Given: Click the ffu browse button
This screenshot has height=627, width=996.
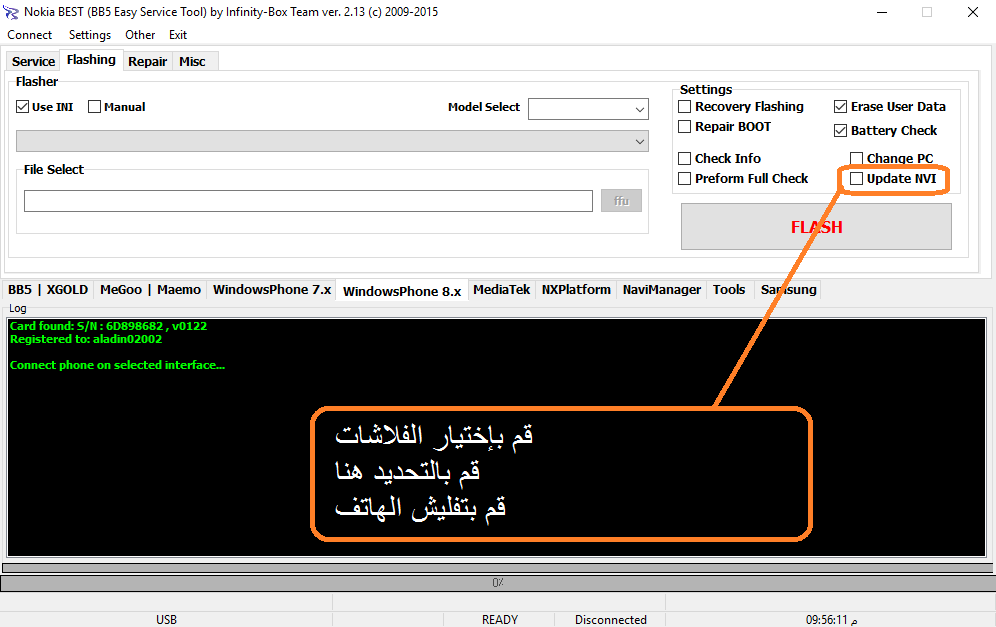Looking at the screenshot, I should click(x=621, y=201).
